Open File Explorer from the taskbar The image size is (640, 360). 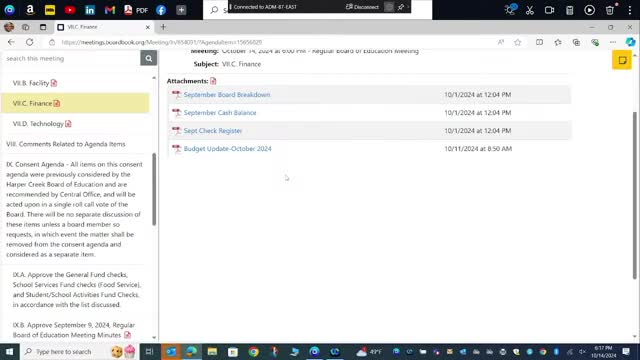[x=212, y=351]
